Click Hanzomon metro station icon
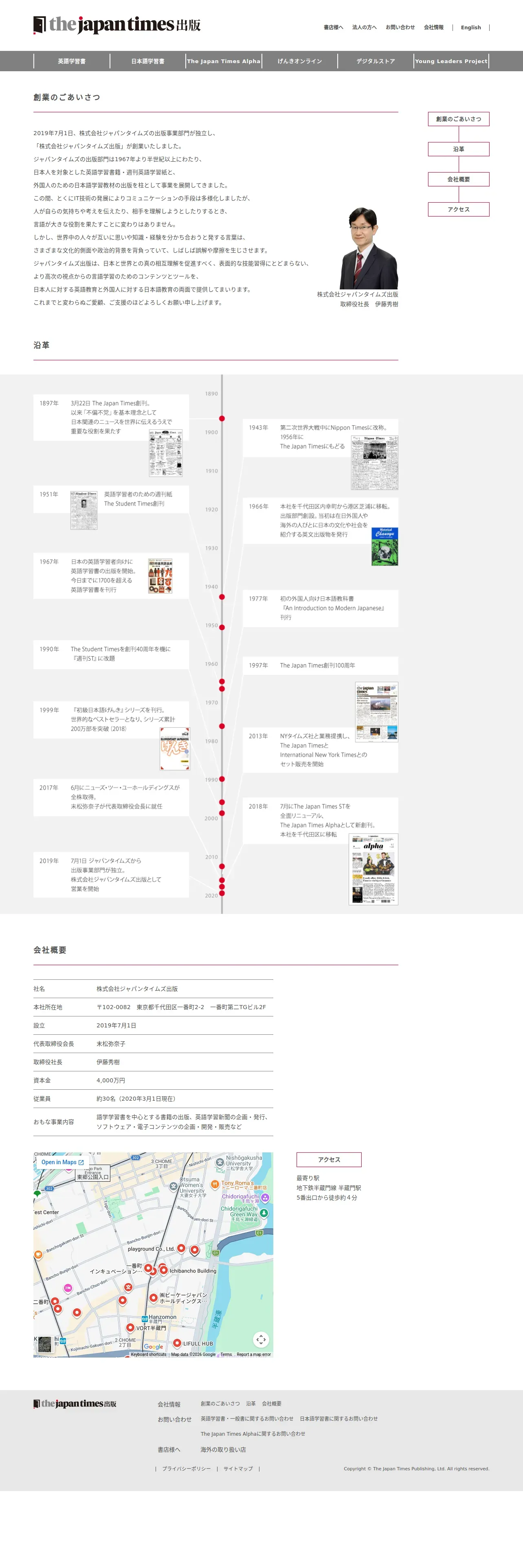 click(145, 1320)
